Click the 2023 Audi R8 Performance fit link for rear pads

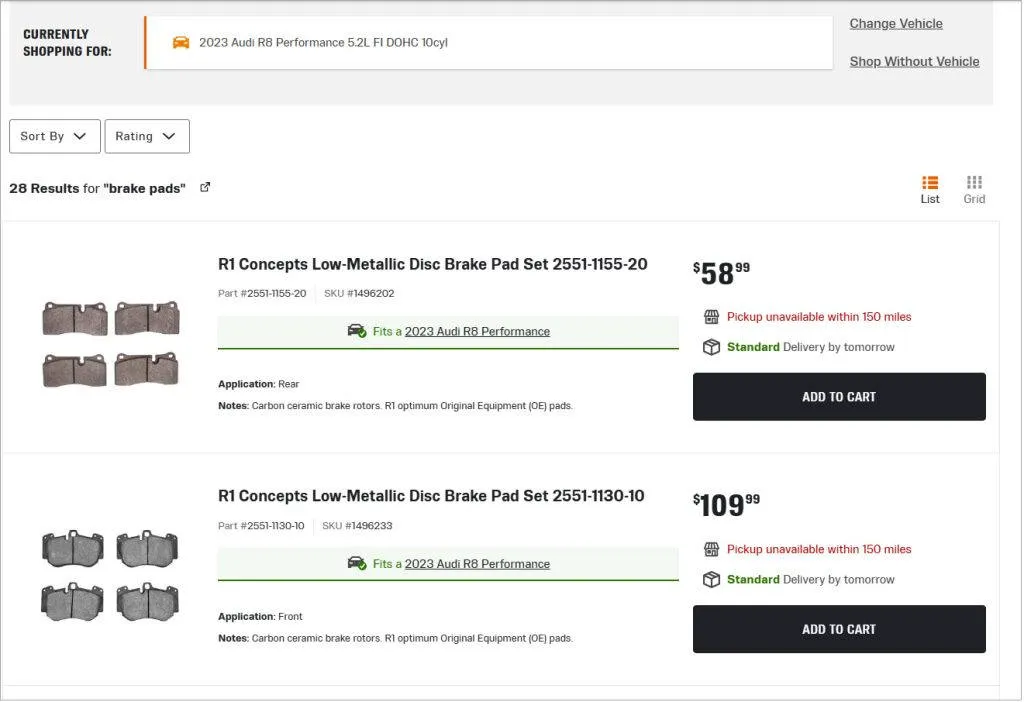coord(477,332)
